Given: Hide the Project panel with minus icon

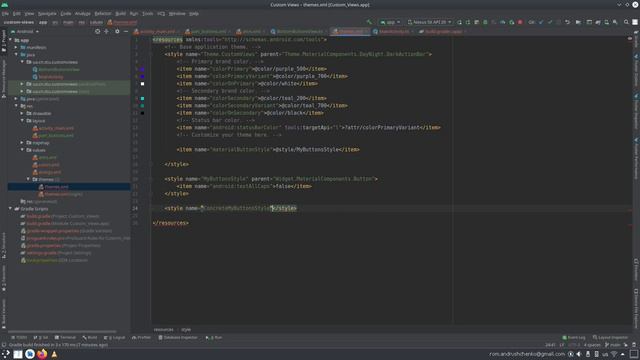Looking at the screenshot, I should [126, 31].
